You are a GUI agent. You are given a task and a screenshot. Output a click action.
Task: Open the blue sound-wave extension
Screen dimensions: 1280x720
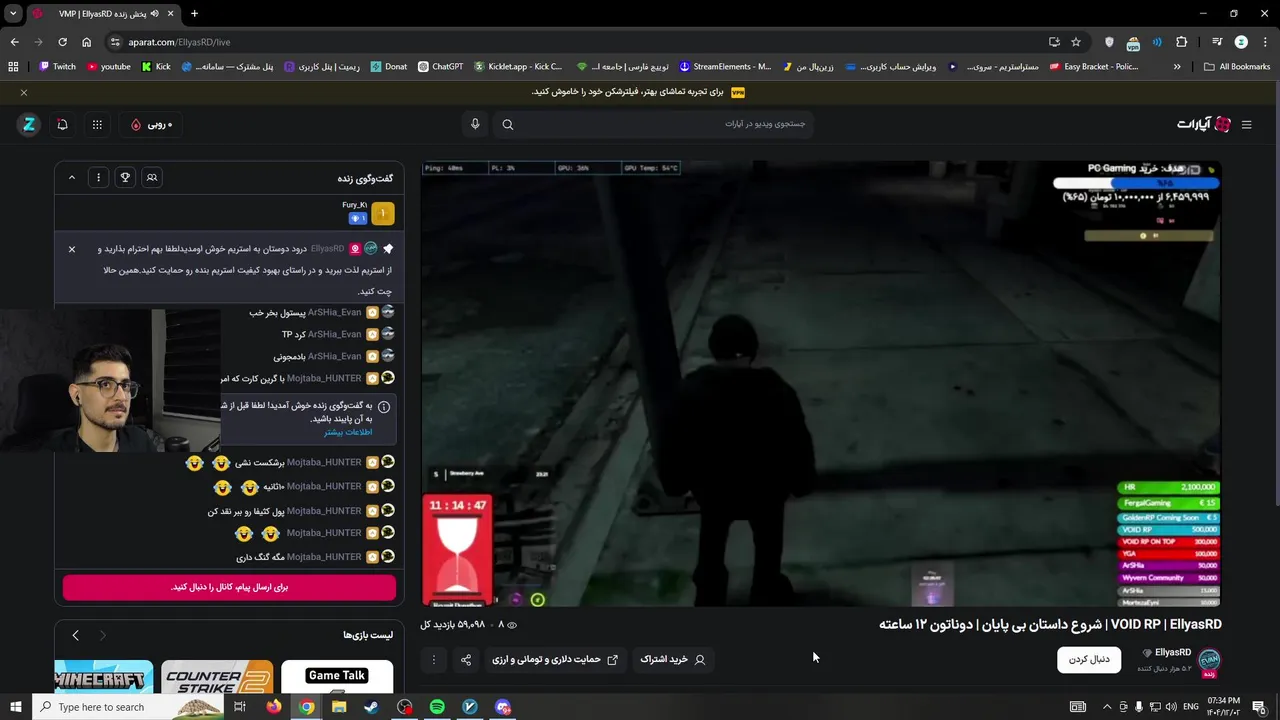(1157, 42)
